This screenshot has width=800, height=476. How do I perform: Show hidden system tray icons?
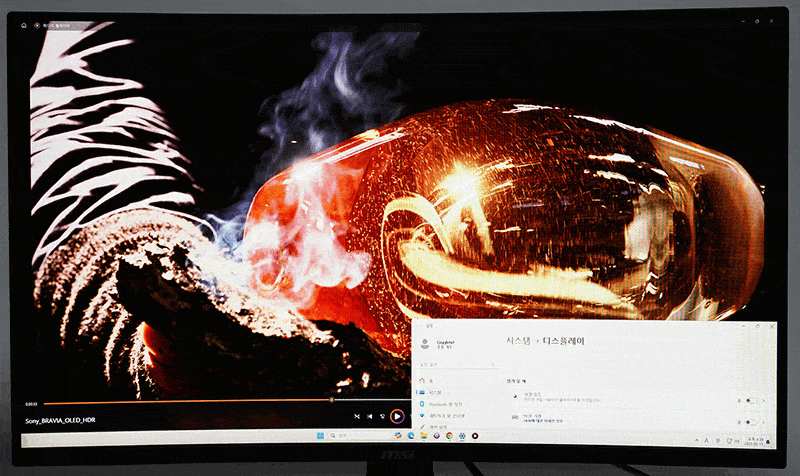[x=697, y=440]
